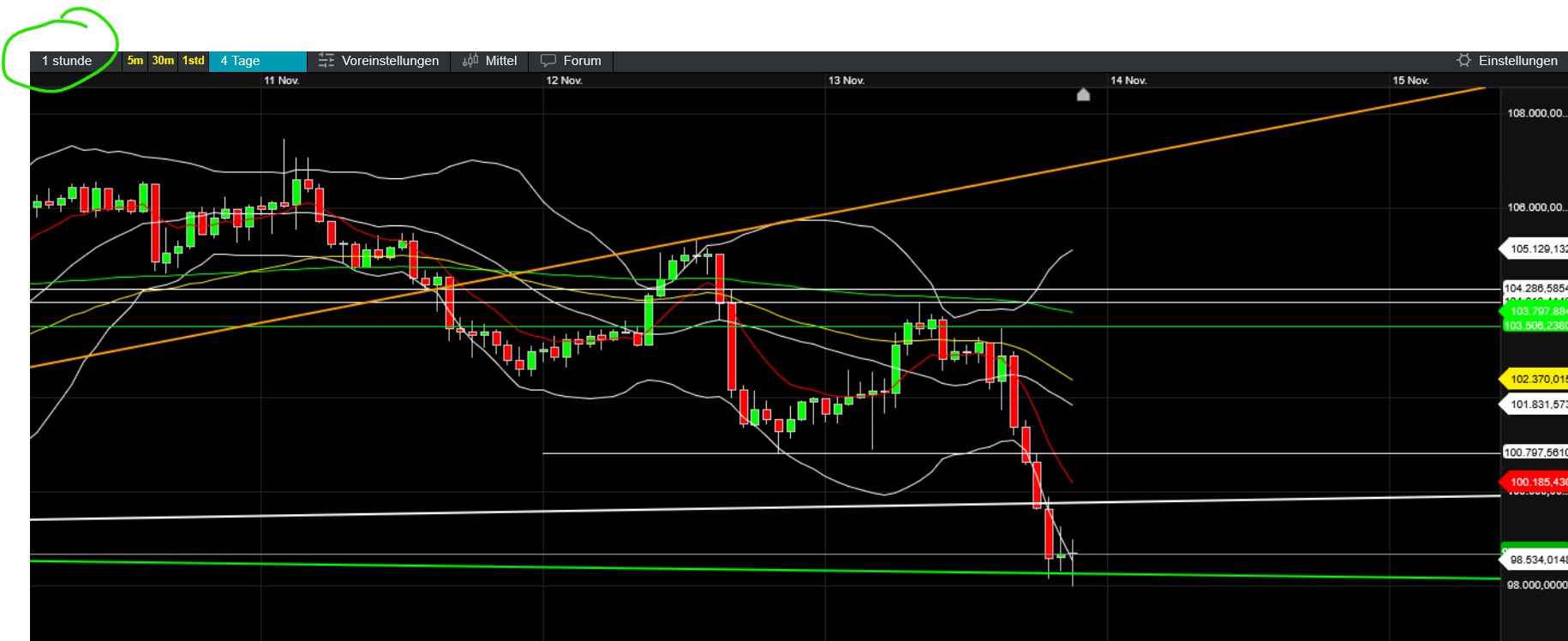This screenshot has width=1568, height=641.
Task: Switch to 5m timeframe
Action: (x=135, y=61)
